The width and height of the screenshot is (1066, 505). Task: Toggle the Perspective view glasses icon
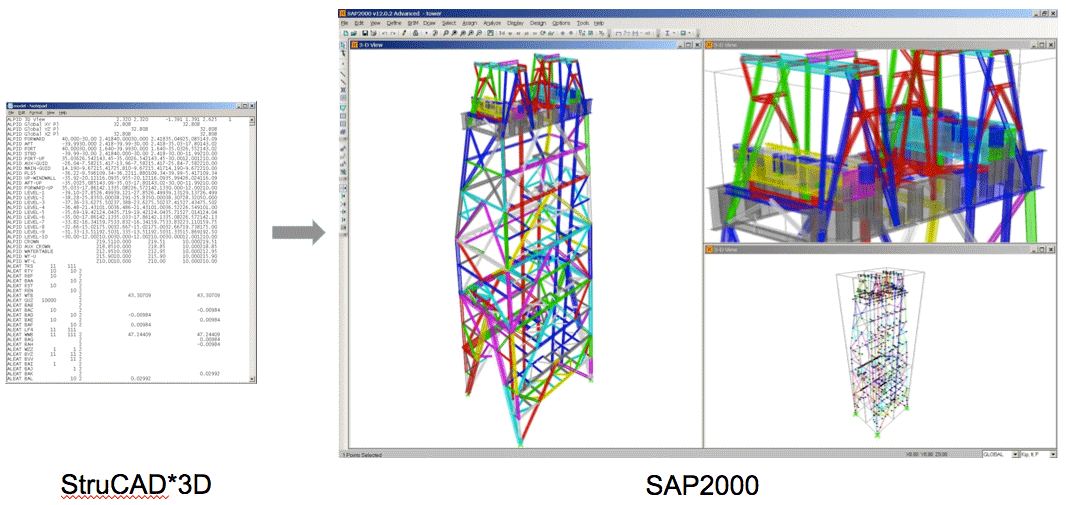pos(551,33)
